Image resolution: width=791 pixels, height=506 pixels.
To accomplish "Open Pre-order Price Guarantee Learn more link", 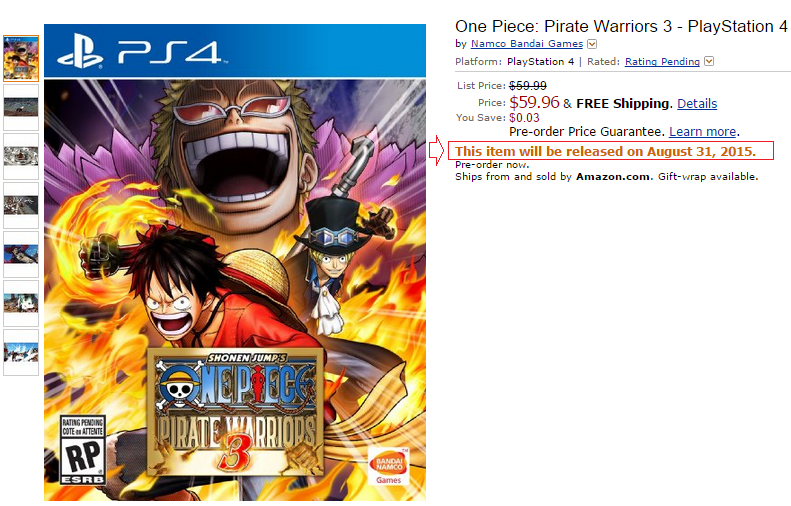I will [702, 132].
